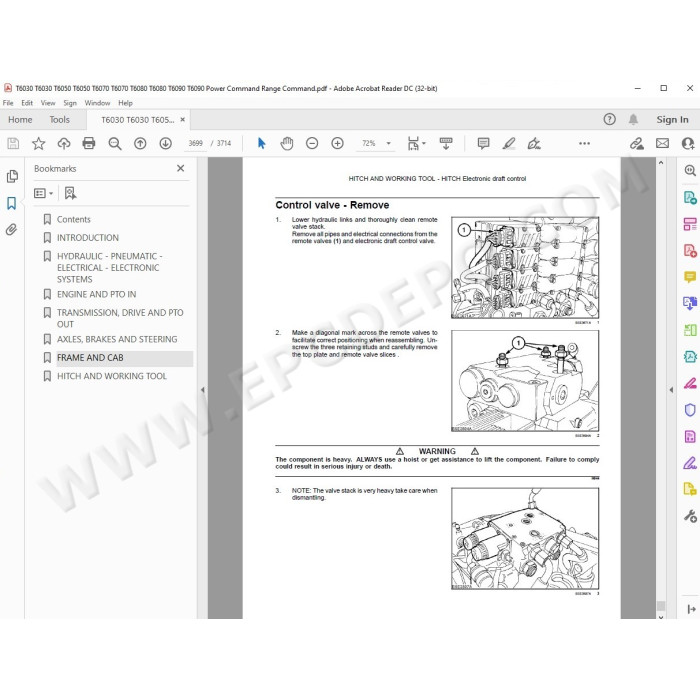Open the Edit menu
Viewport: 700px width, 700px height.
click(x=27, y=103)
